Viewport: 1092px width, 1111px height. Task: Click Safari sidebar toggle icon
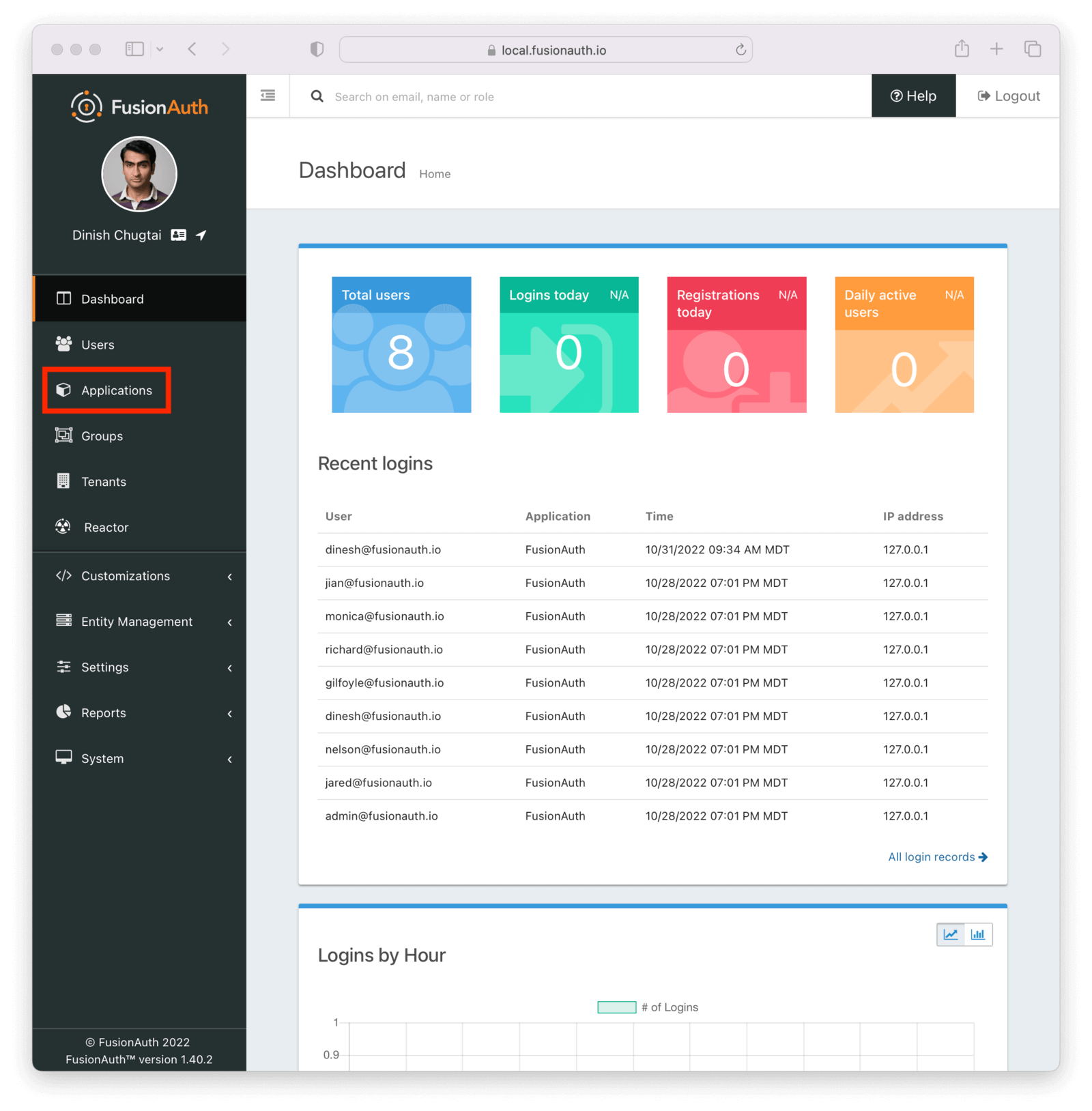(134, 49)
